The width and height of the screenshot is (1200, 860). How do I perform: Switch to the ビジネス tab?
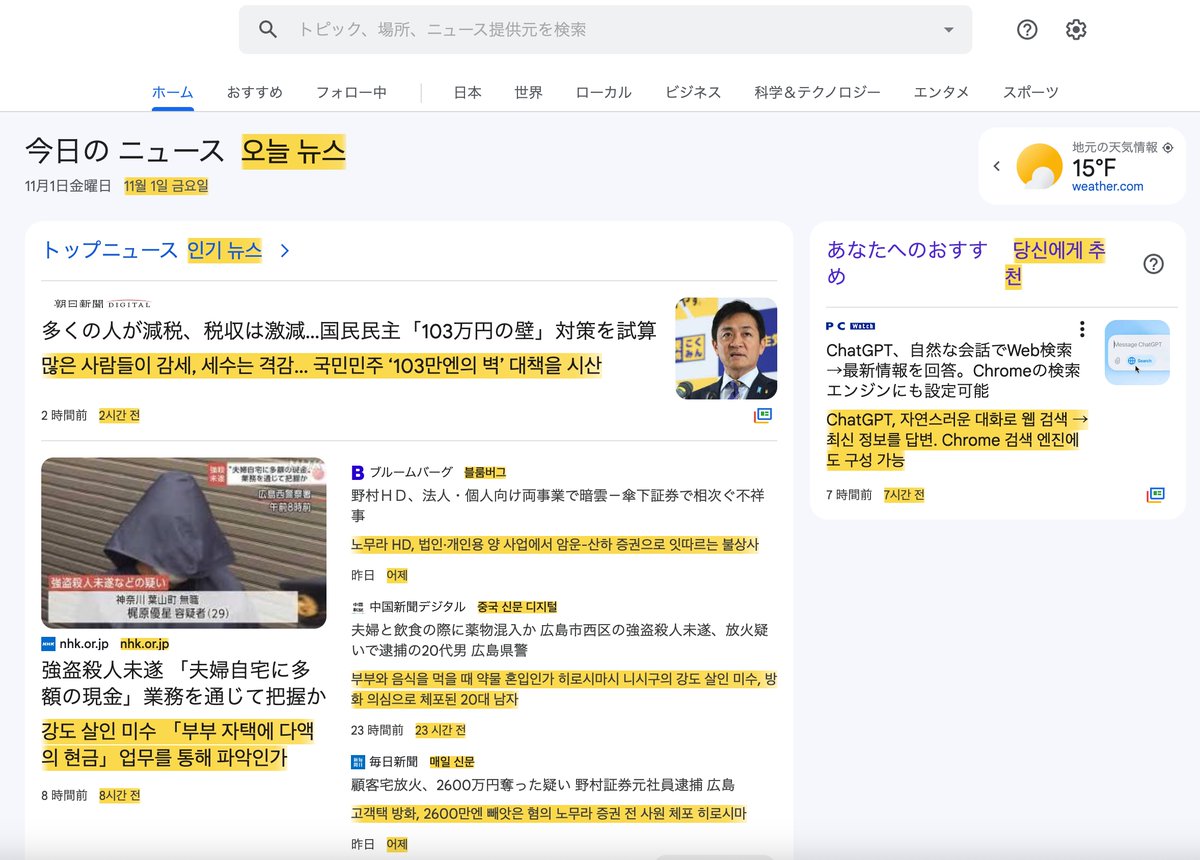[694, 91]
